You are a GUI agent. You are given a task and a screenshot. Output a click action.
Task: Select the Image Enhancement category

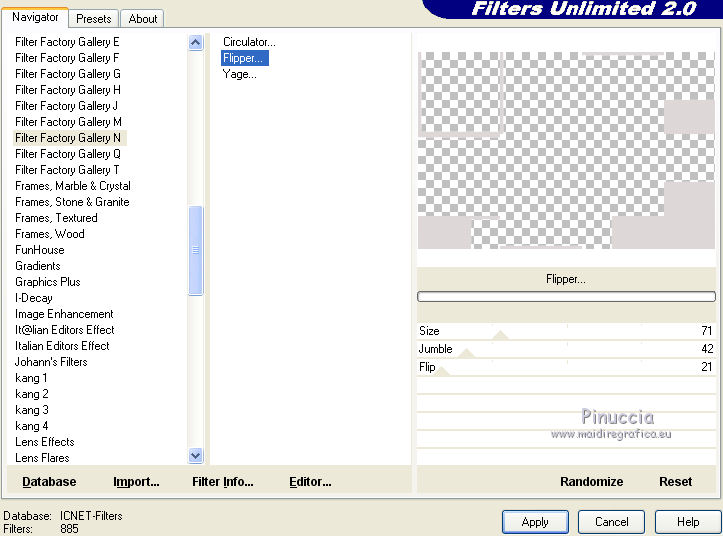pyautogui.click(x=64, y=314)
